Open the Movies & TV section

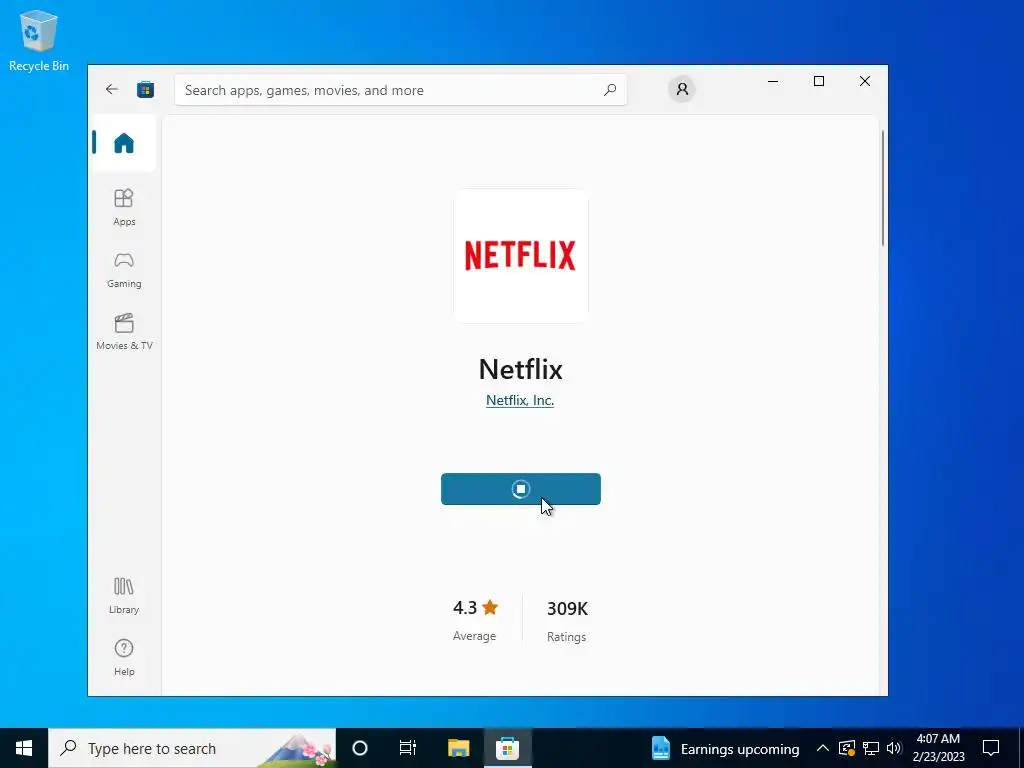(124, 331)
